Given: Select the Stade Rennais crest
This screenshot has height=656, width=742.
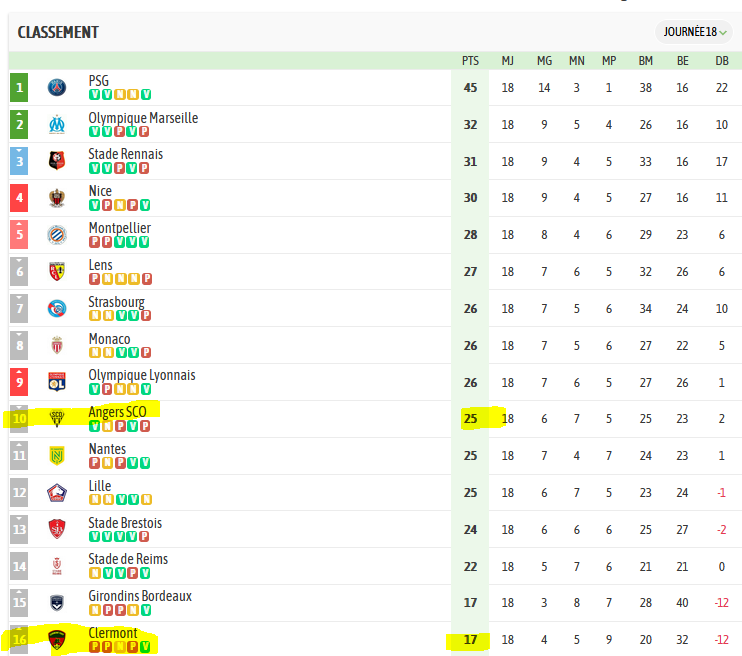Looking at the screenshot, I should click(57, 161).
